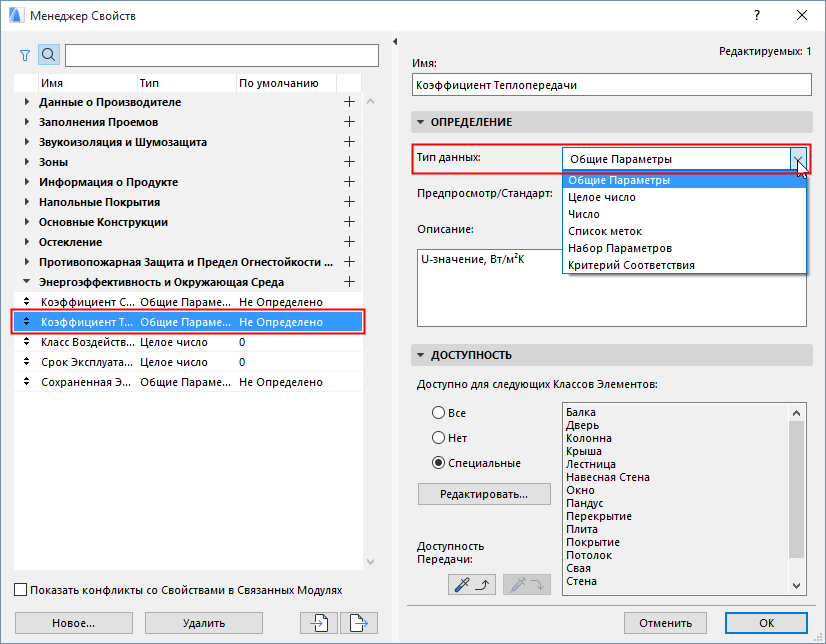The width and height of the screenshot is (826, 644).
Task: Click the Отменить button
Action: pos(665,623)
